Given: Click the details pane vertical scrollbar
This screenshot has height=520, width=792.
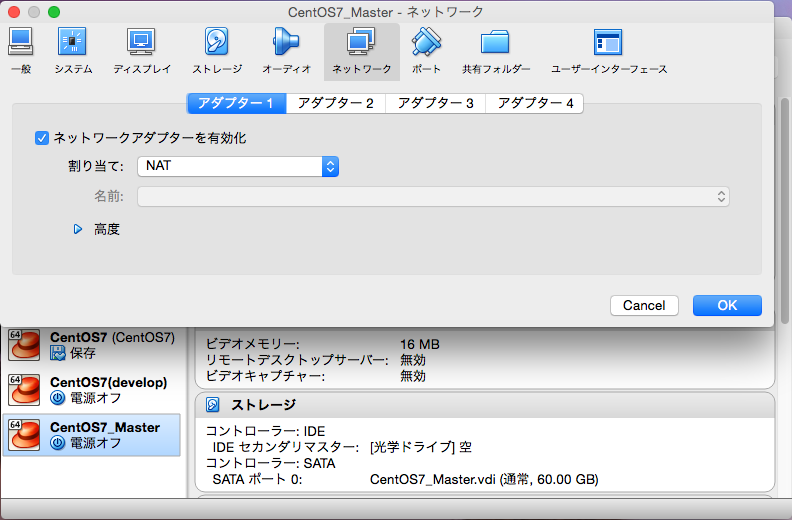Looking at the screenshot, I should pyautogui.click(x=784, y=210).
